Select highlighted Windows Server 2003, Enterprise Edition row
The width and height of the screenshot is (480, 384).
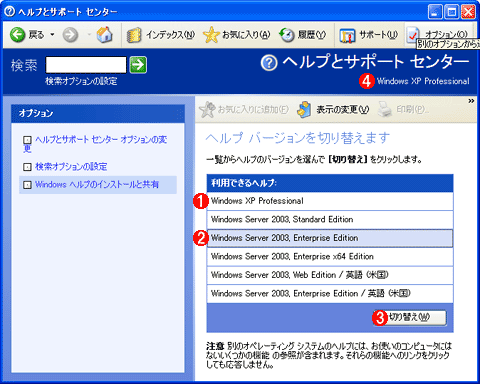[x=330, y=238]
